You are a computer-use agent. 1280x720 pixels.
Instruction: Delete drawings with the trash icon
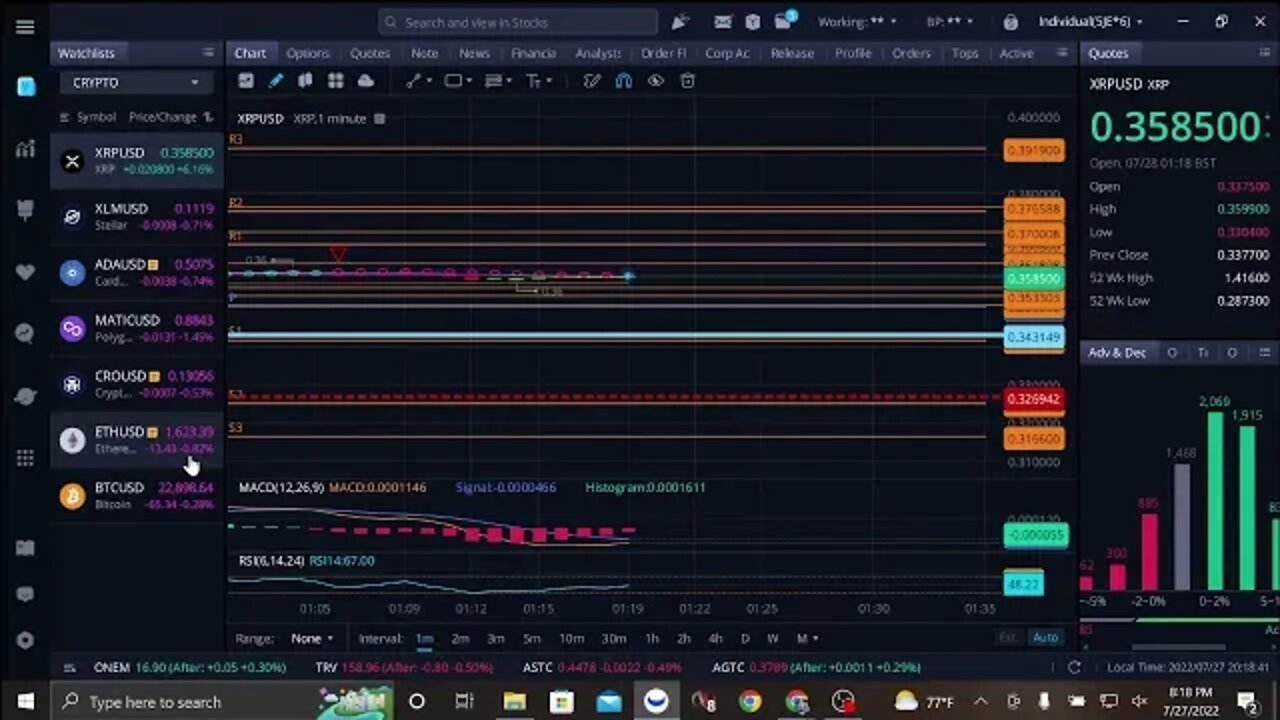(x=687, y=81)
